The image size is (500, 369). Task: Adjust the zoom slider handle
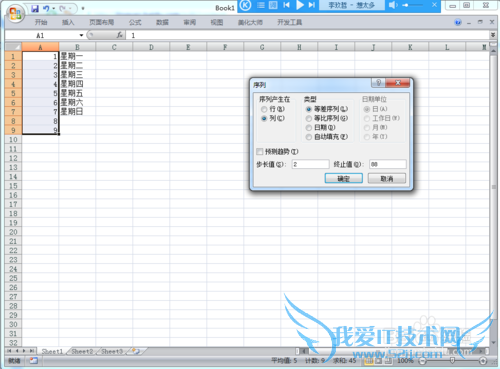point(452,361)
